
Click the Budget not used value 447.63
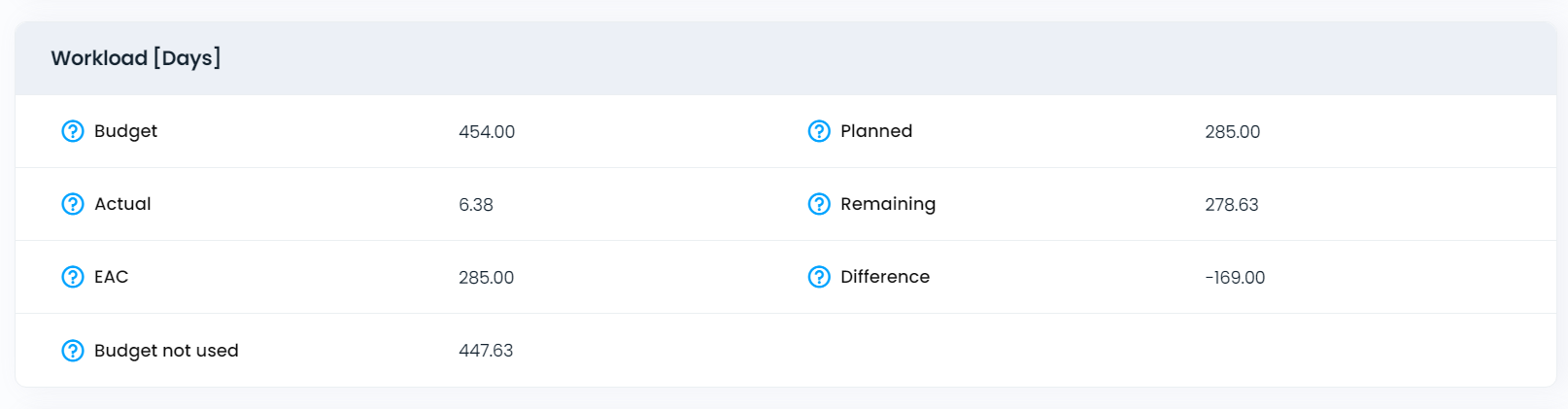point(486,351)
